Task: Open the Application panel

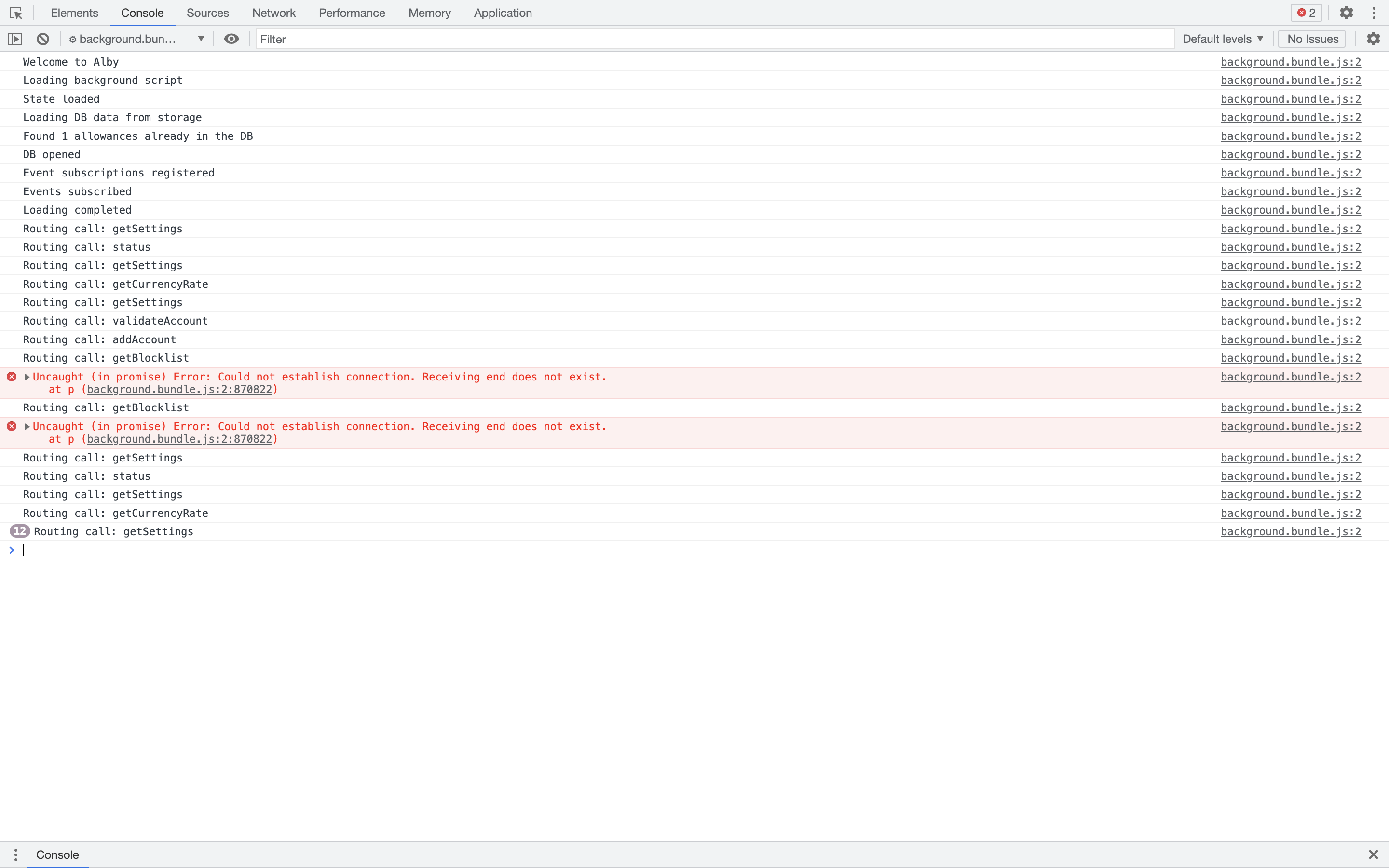Action: point(502,13)
